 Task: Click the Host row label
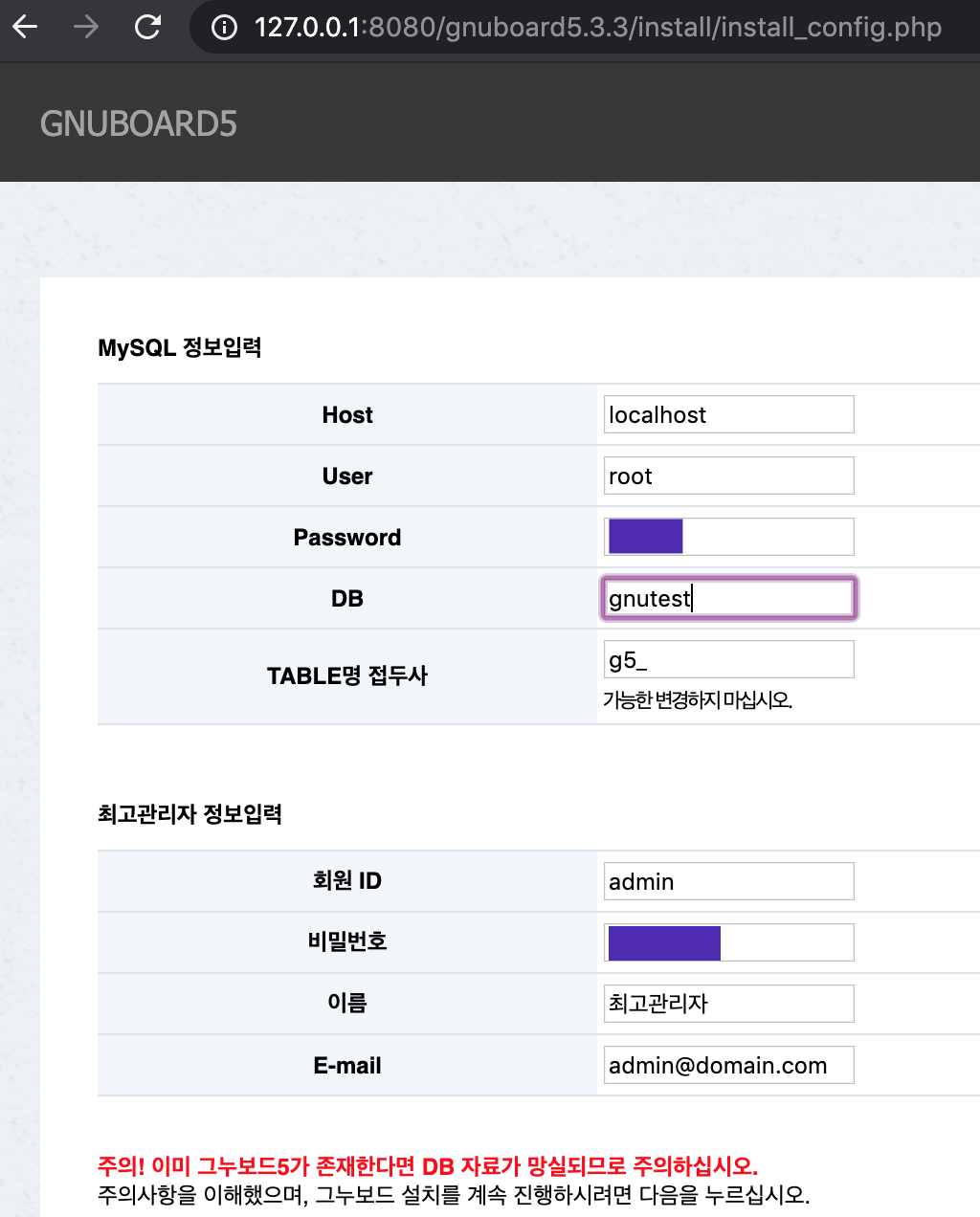click(x=347, y=415)
